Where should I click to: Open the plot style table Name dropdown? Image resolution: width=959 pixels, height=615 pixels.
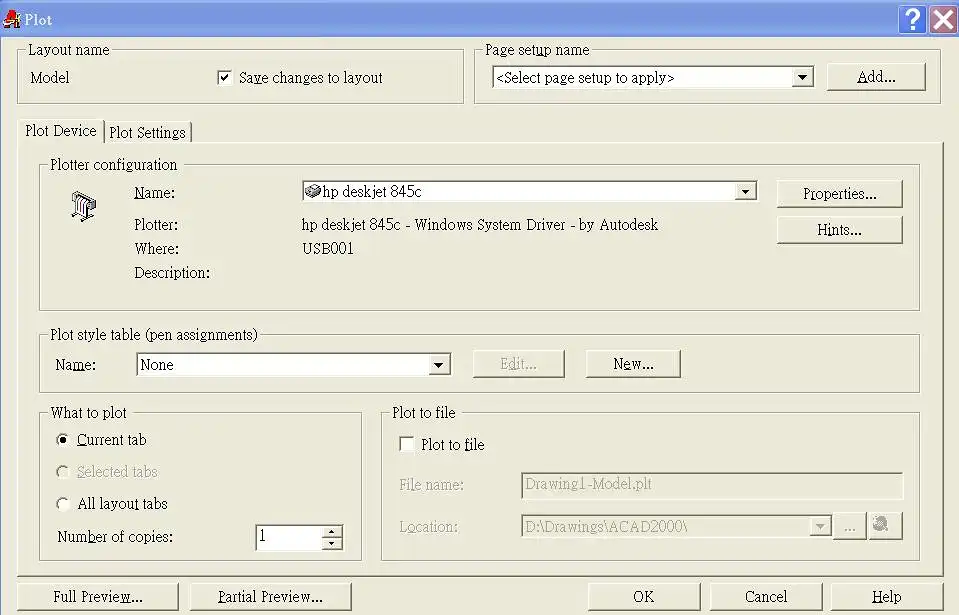point(438,365)
